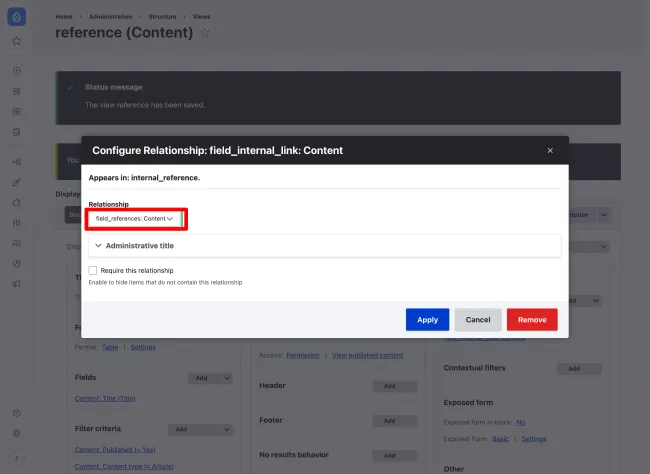650x474 pixels.
Task: Close the Configure Relationship dialog
Action: coord(549,150)
